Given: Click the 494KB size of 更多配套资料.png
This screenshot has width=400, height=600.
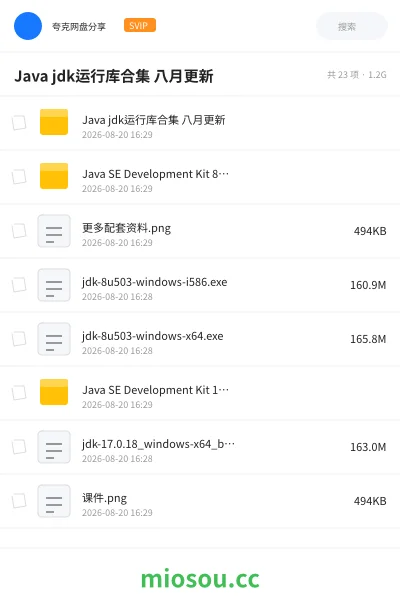Looking at the screenshot, I should click(370, 231).
